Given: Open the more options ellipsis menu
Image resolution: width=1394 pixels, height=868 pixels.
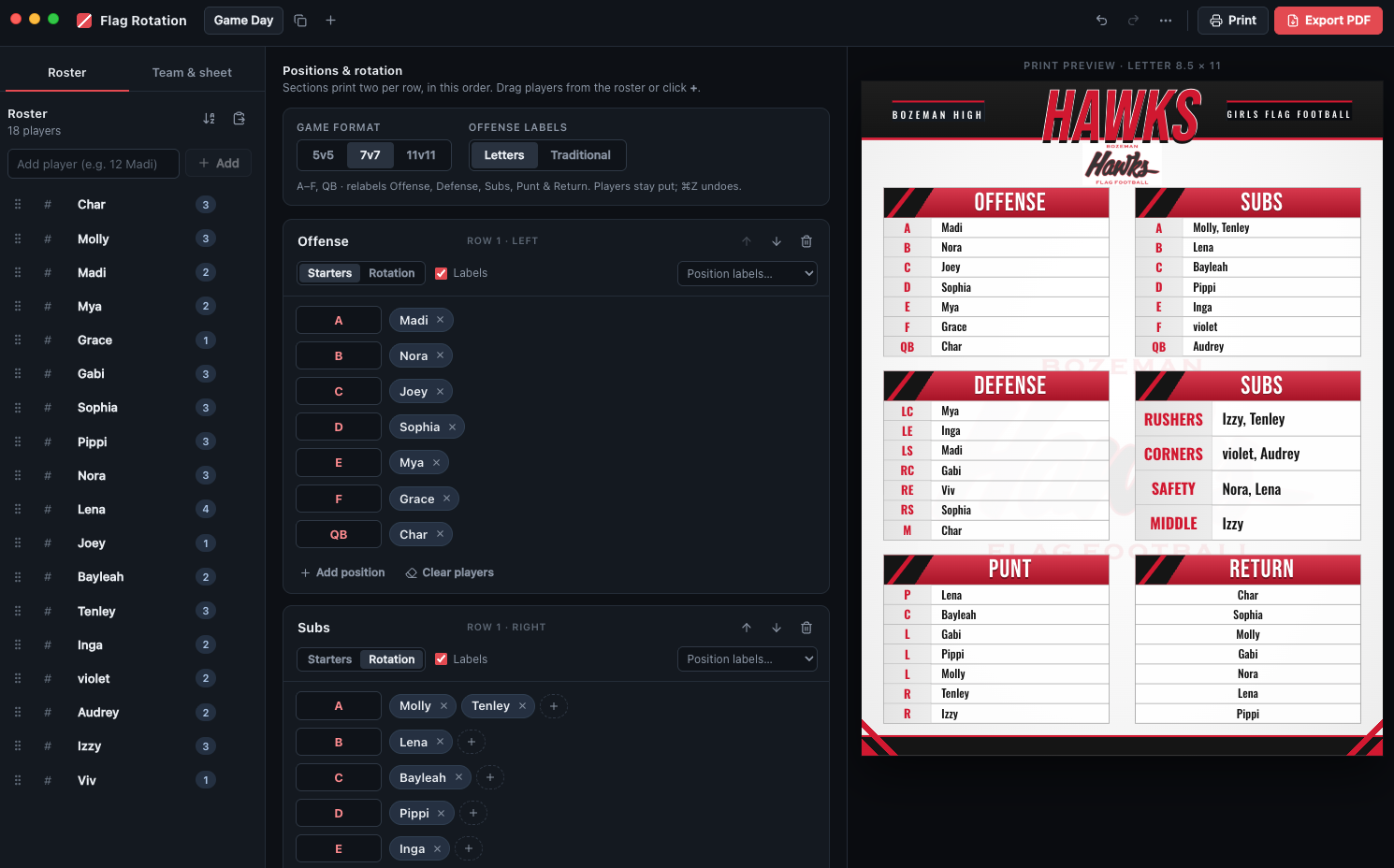Looking at the screenshot, I should click(1166, 21).
